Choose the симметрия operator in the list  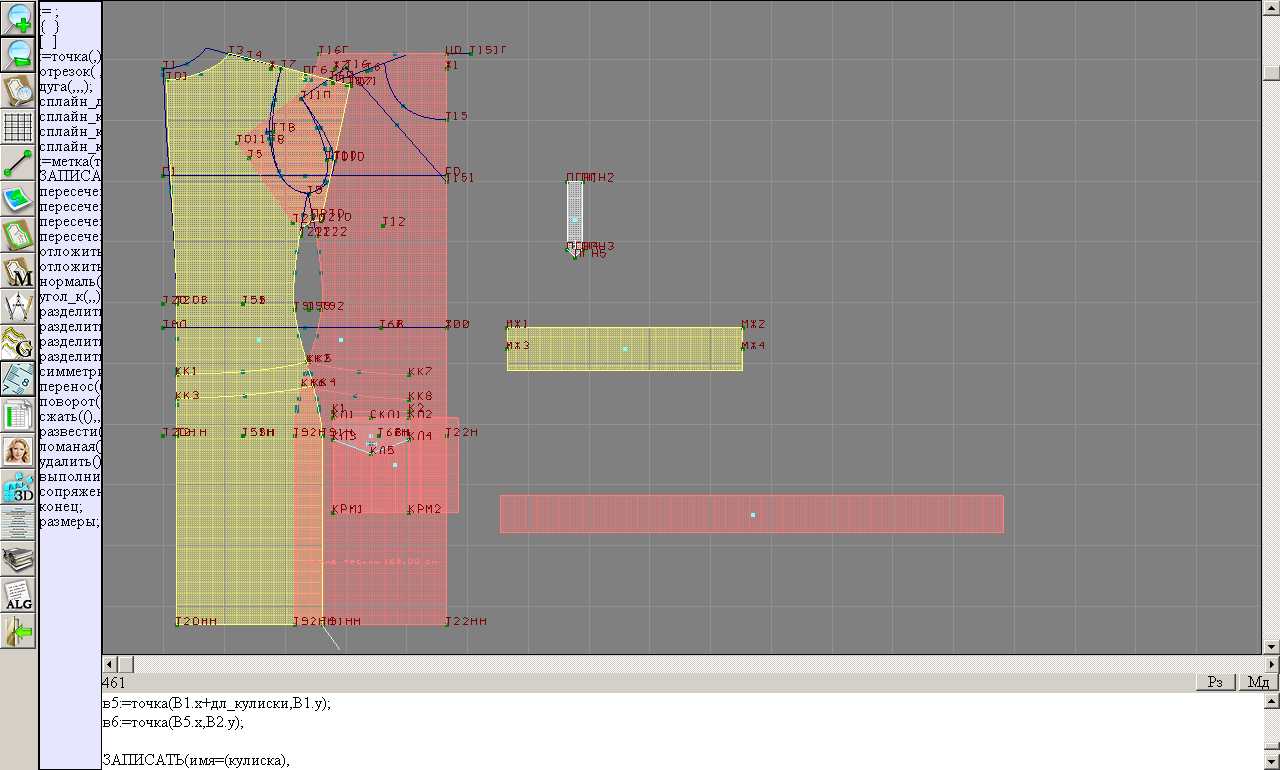pos(70,372)
